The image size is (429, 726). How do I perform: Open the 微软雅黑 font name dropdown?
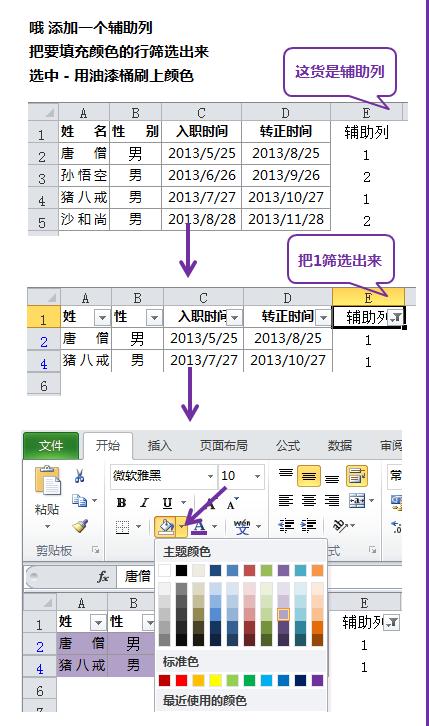click(x=210, y=476)
